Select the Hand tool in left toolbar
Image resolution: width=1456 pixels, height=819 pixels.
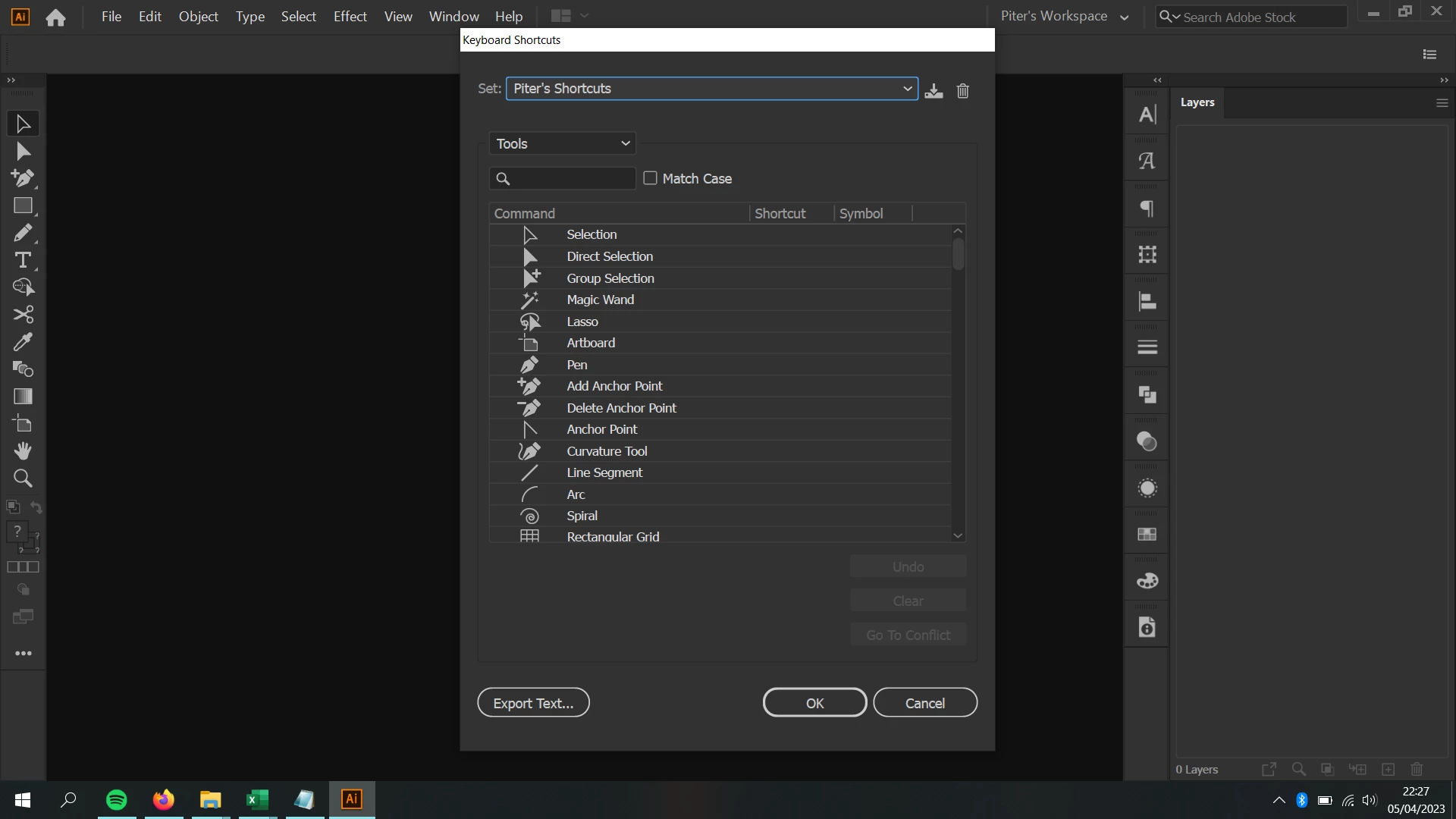tap(23, 451)
